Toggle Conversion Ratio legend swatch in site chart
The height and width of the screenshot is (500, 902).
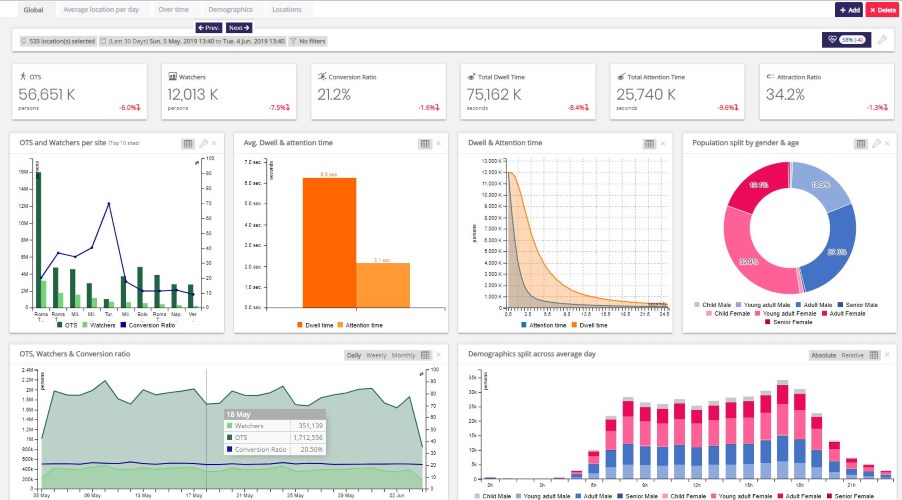coord(124,324)
